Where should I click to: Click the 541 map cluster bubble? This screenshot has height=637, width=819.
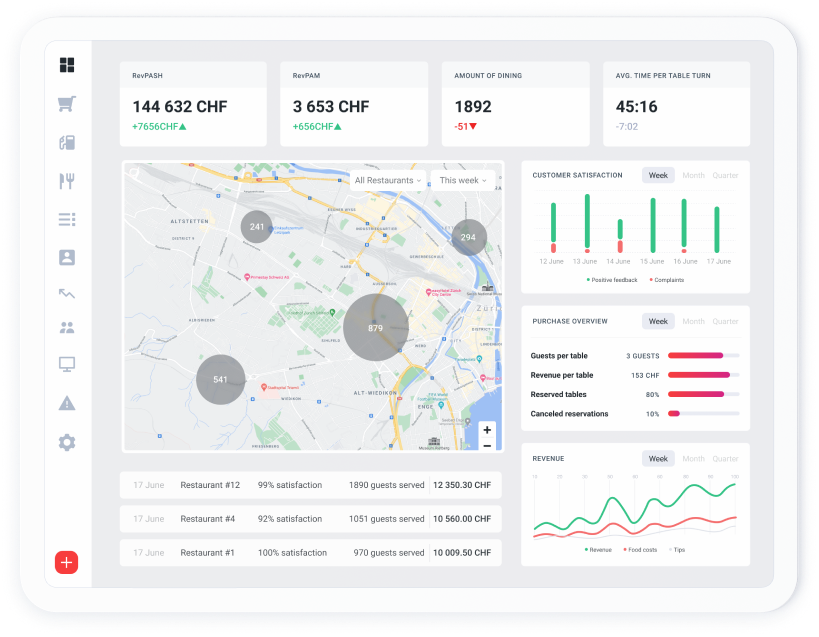220,380
